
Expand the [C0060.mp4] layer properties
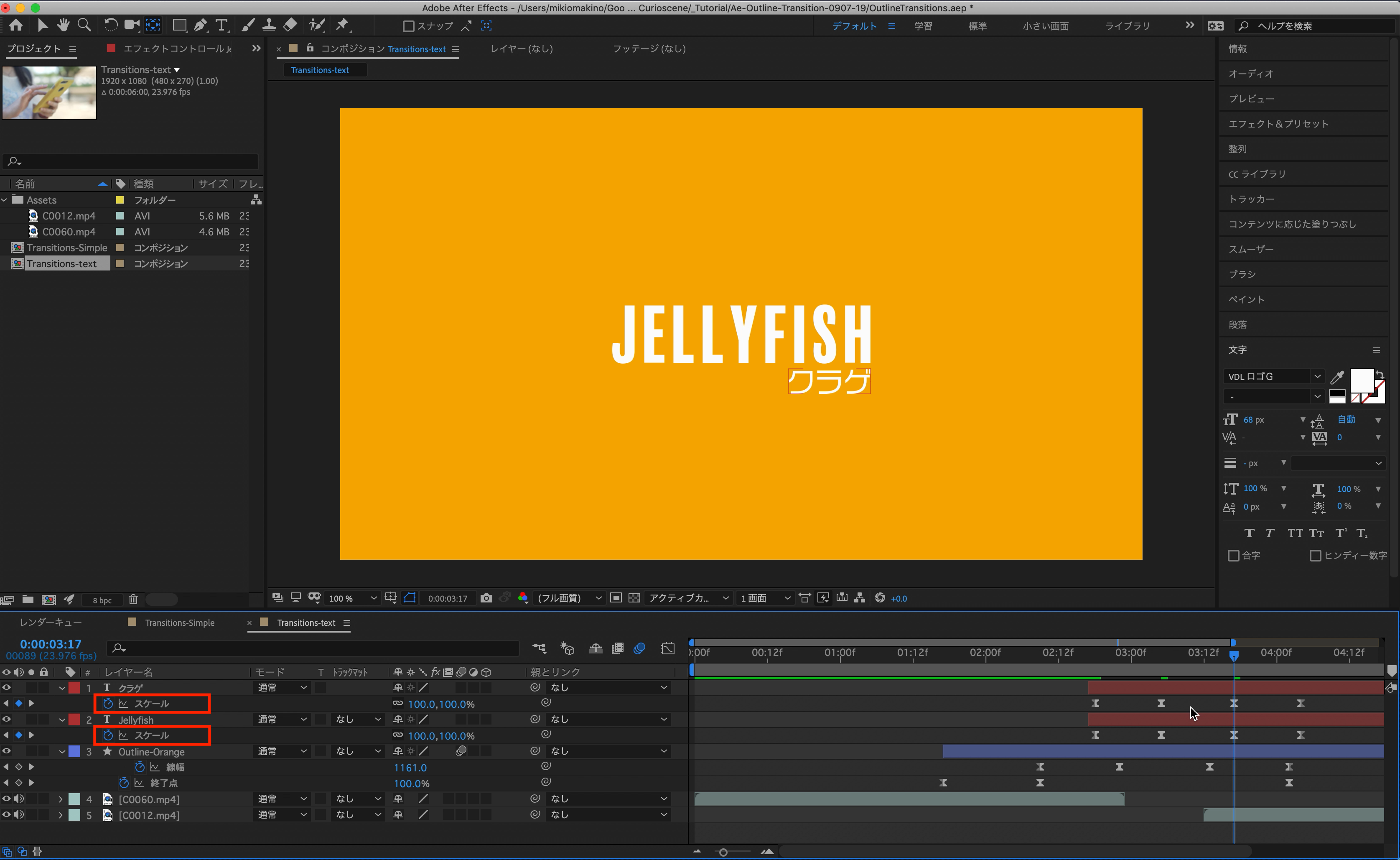pos(61,799)
